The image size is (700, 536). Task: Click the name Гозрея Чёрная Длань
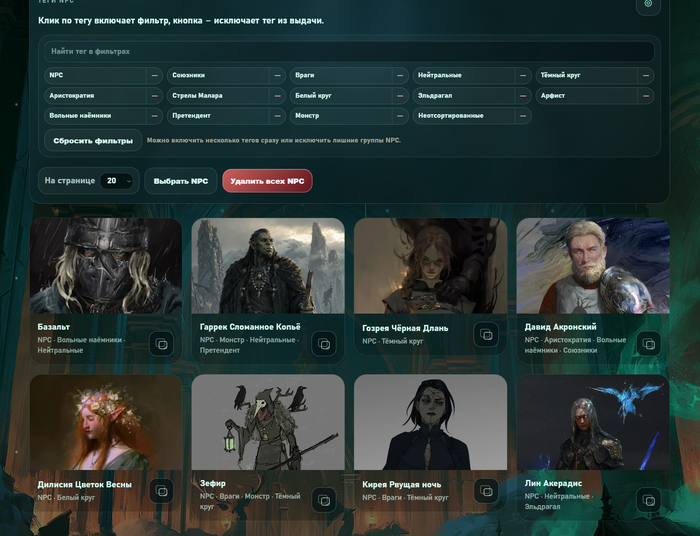pos(405,328)
